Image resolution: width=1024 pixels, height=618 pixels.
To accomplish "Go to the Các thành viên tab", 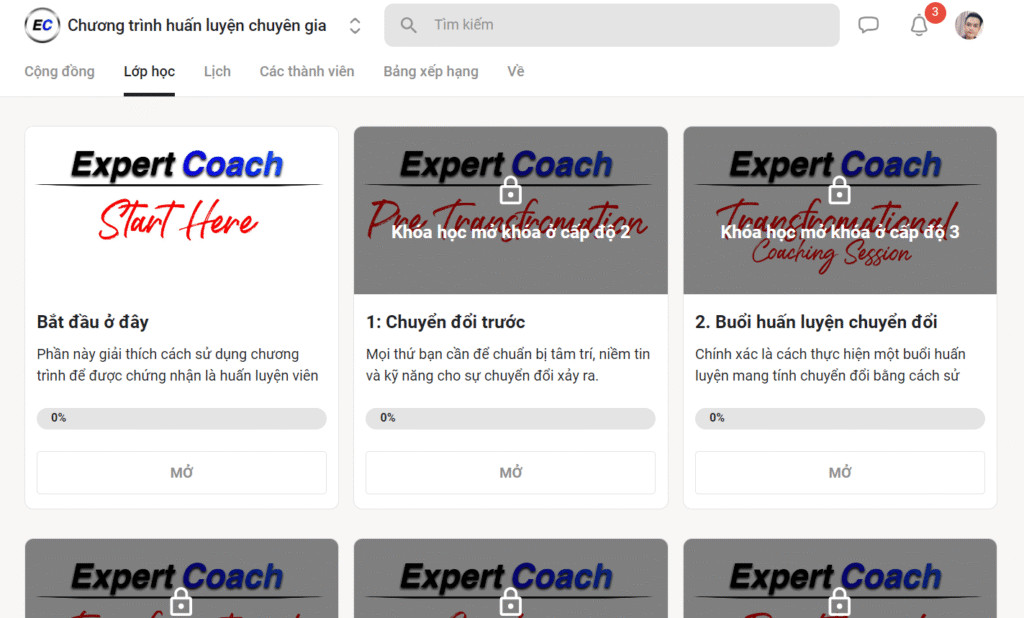I will (307, 71).
